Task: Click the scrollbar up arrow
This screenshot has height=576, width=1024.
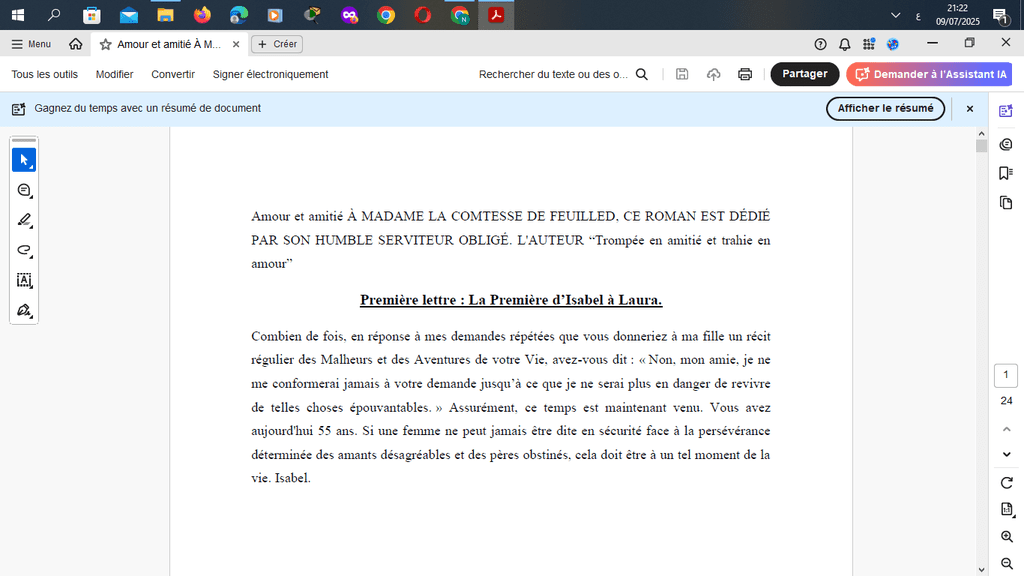Action: (981, 133)
